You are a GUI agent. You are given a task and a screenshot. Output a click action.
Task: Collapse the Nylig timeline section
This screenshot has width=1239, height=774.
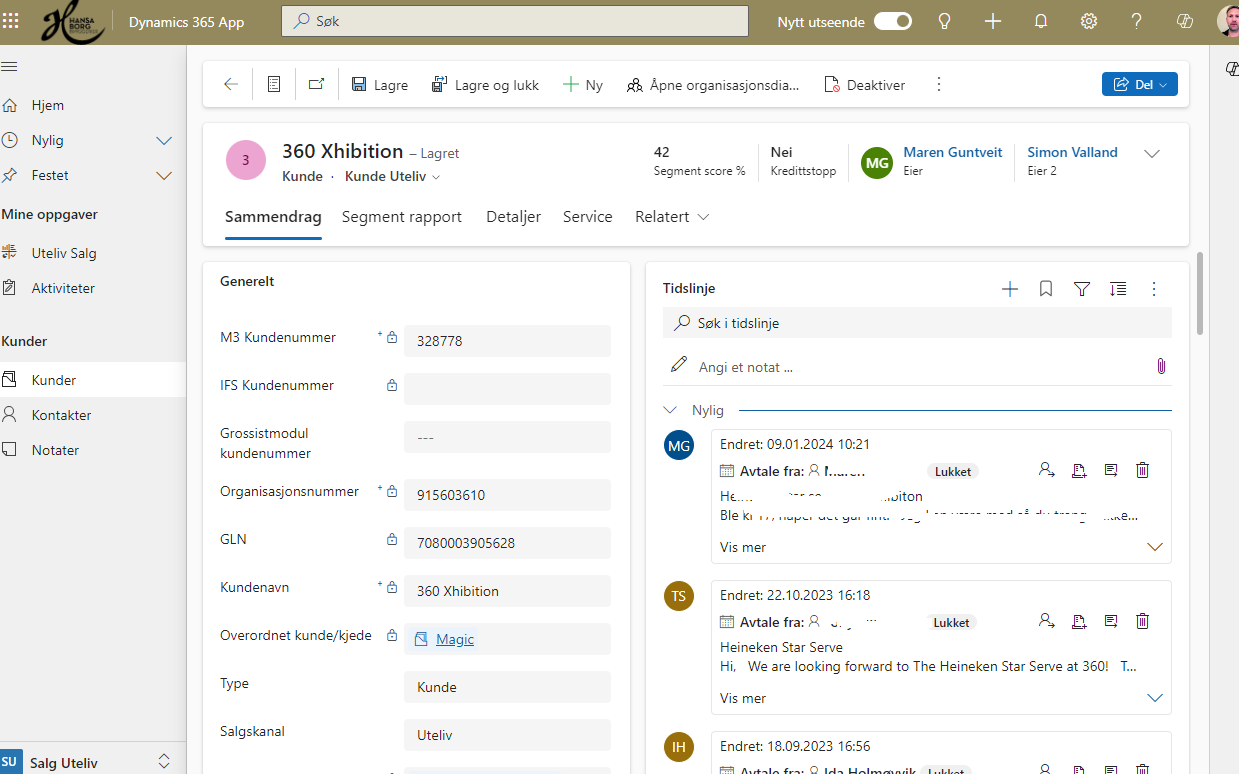pos(670,410)
